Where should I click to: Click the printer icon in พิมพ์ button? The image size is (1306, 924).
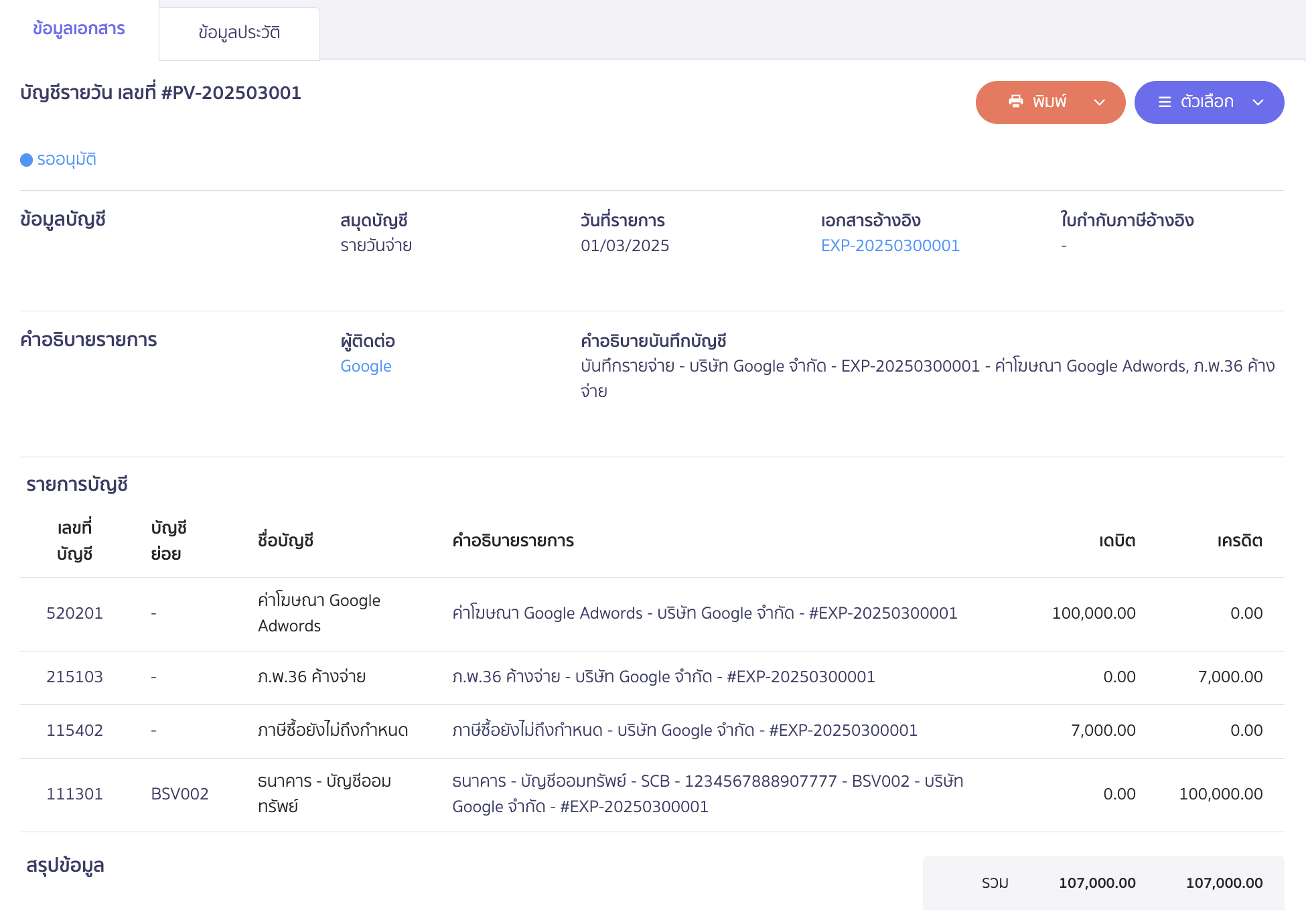point(1015,102)
